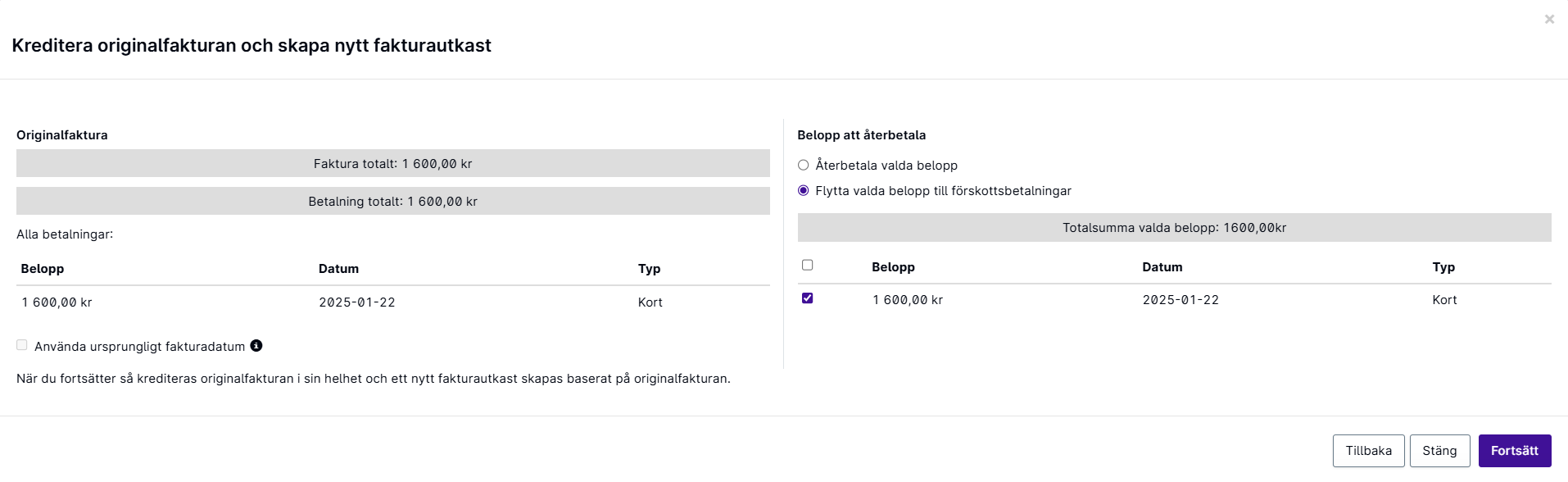Click the Belopp att återbetala heading

pos(862,135)
